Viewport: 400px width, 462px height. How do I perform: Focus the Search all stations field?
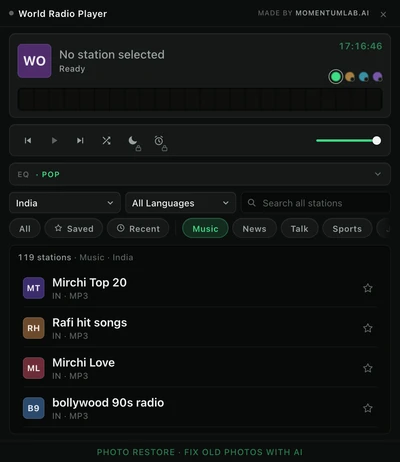(315, 203)
